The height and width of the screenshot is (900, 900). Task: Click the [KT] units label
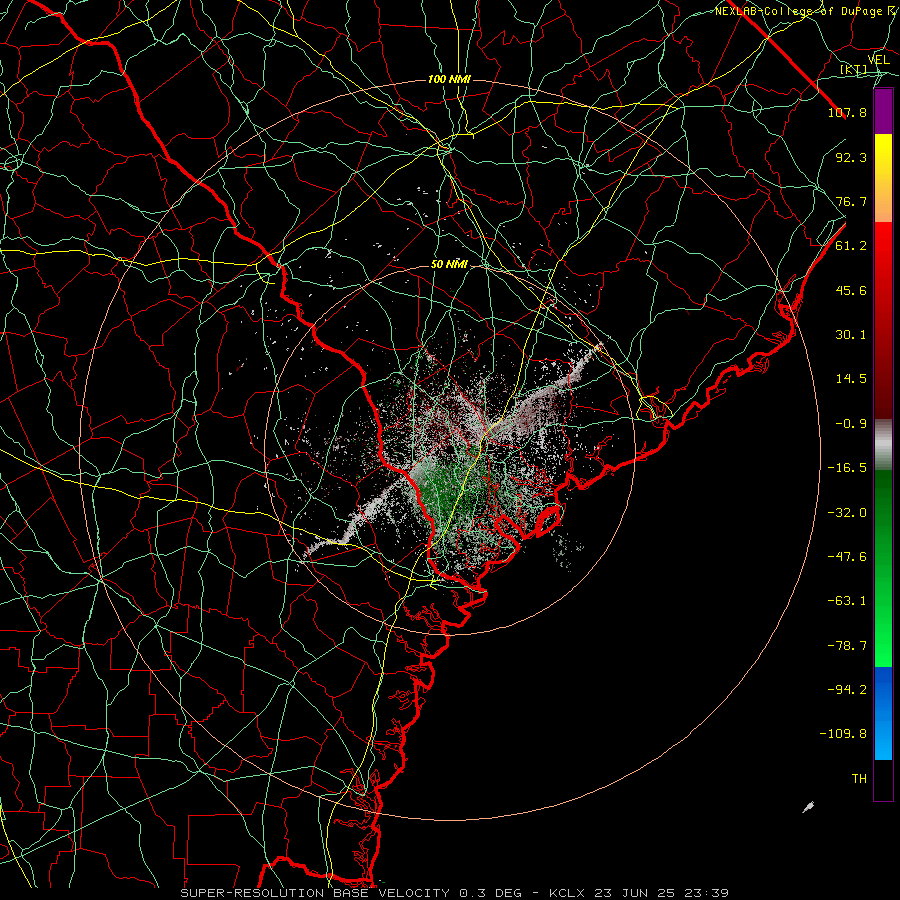pyautogui.click(x=854, y=70)
